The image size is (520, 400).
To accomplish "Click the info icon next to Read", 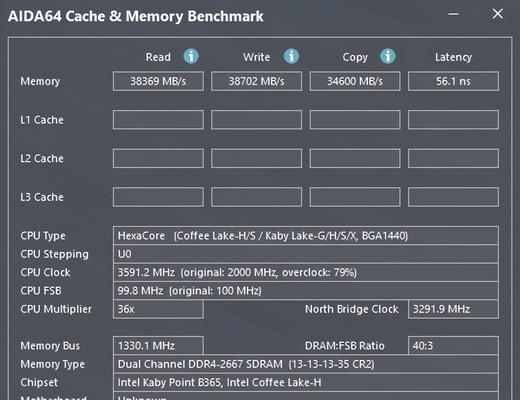I will click(x=191, y=56).
